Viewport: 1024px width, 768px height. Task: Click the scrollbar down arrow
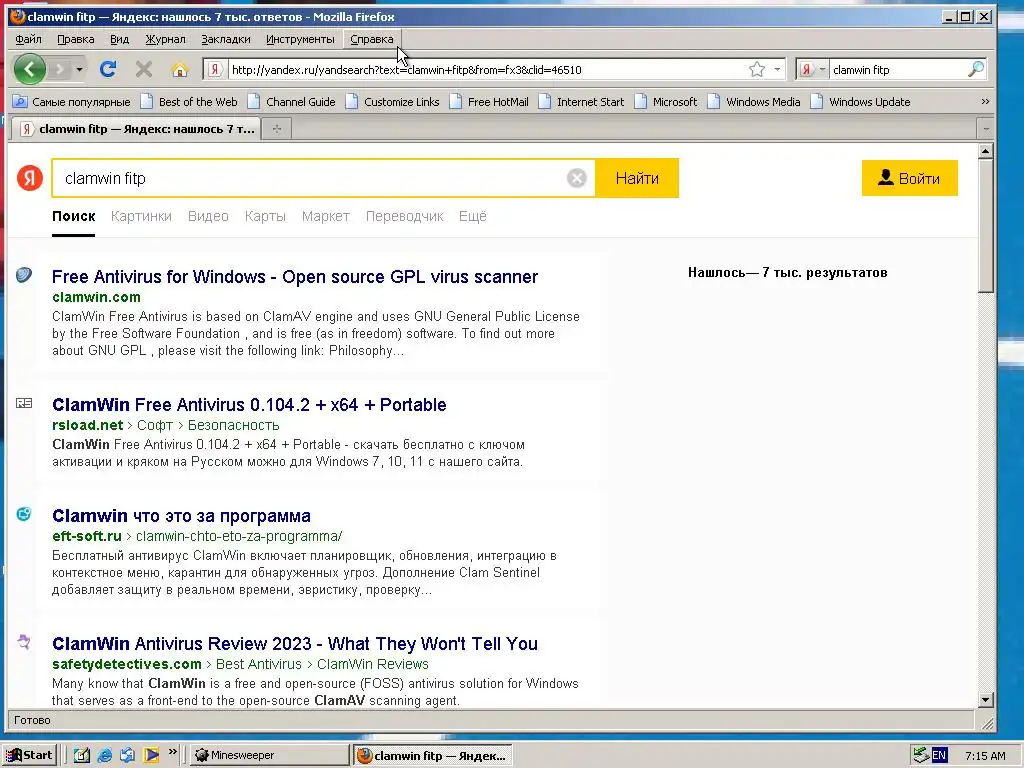click(986, 699)
